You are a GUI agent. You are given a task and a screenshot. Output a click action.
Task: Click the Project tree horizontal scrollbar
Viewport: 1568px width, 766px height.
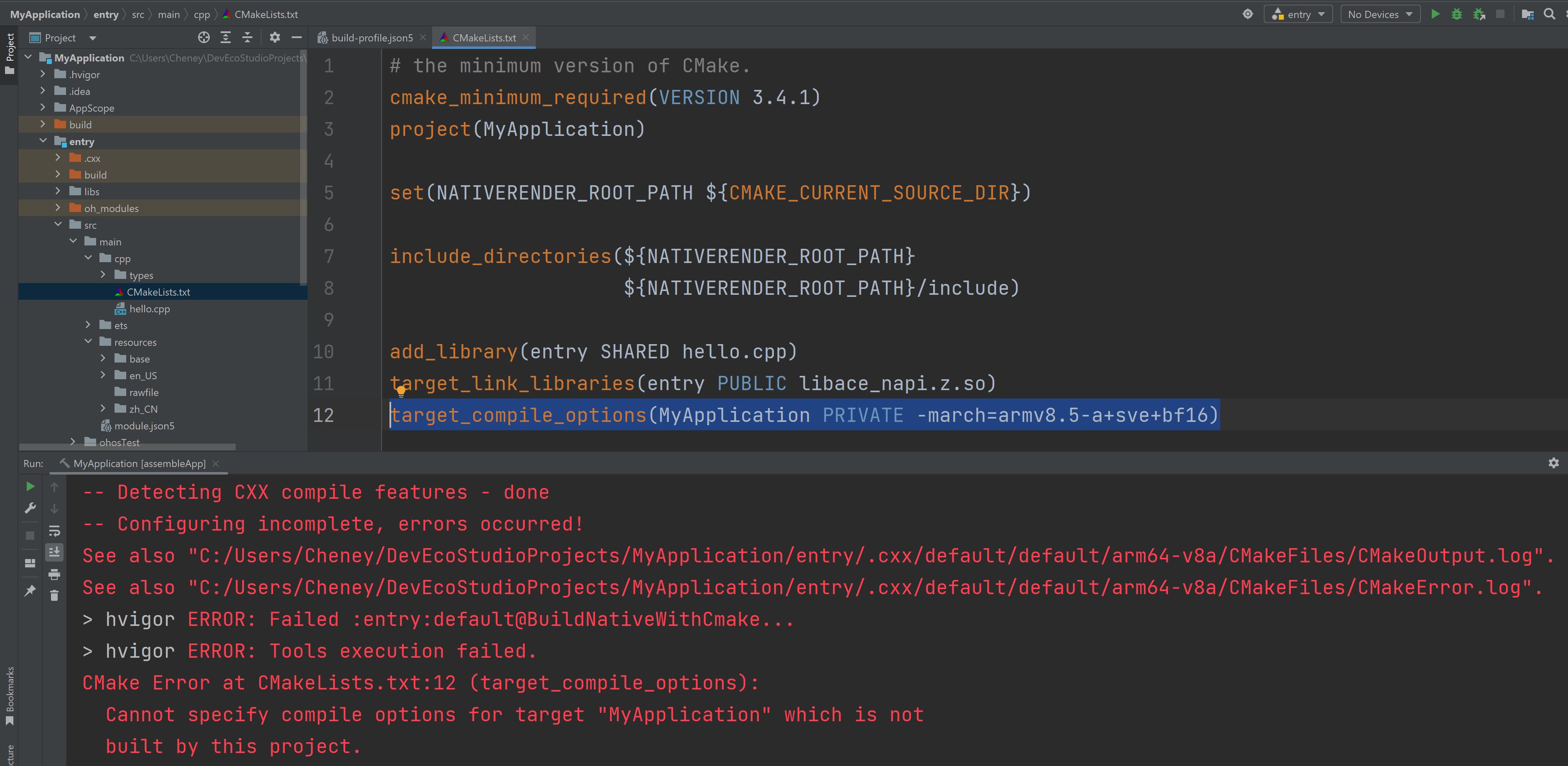pyautogui.click(x=128, y=447)
